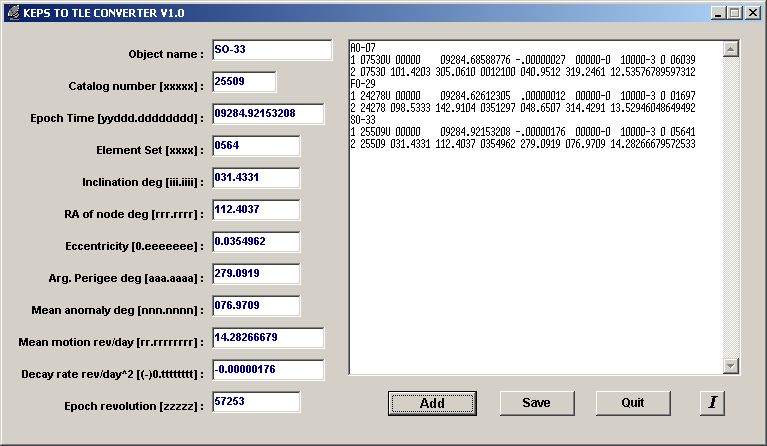Maximize the converter window

734,13
